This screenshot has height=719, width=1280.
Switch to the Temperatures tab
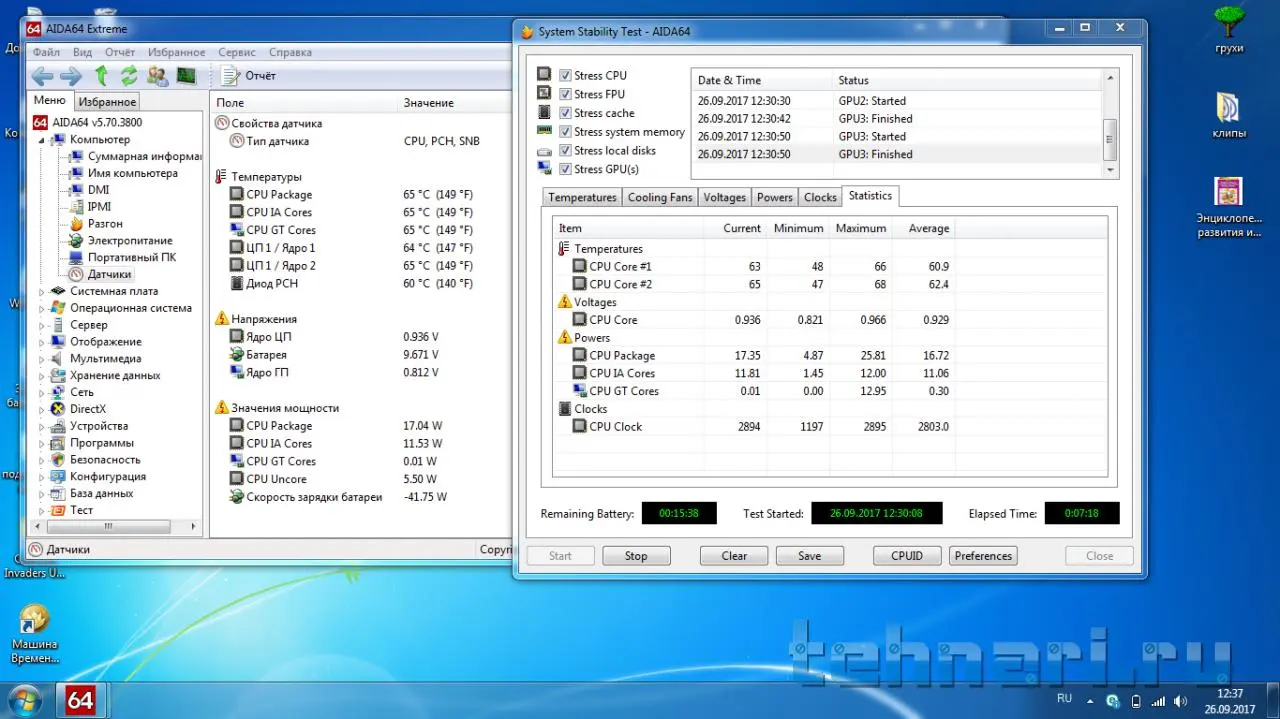pyautogui.click(x=582, y=198)
